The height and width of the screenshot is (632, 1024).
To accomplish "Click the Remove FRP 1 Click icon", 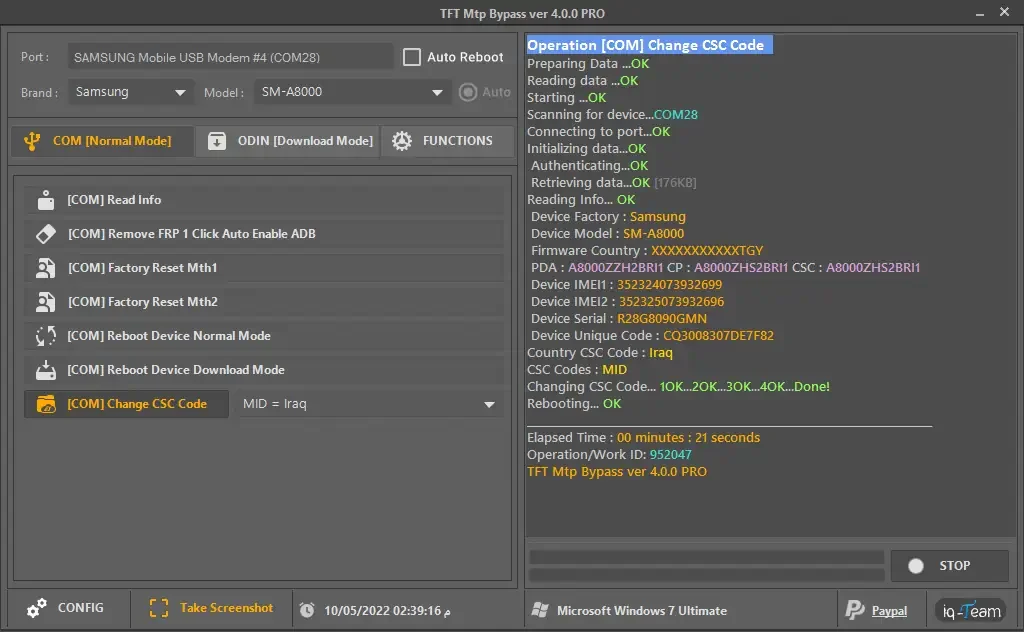I will (46, 233).
